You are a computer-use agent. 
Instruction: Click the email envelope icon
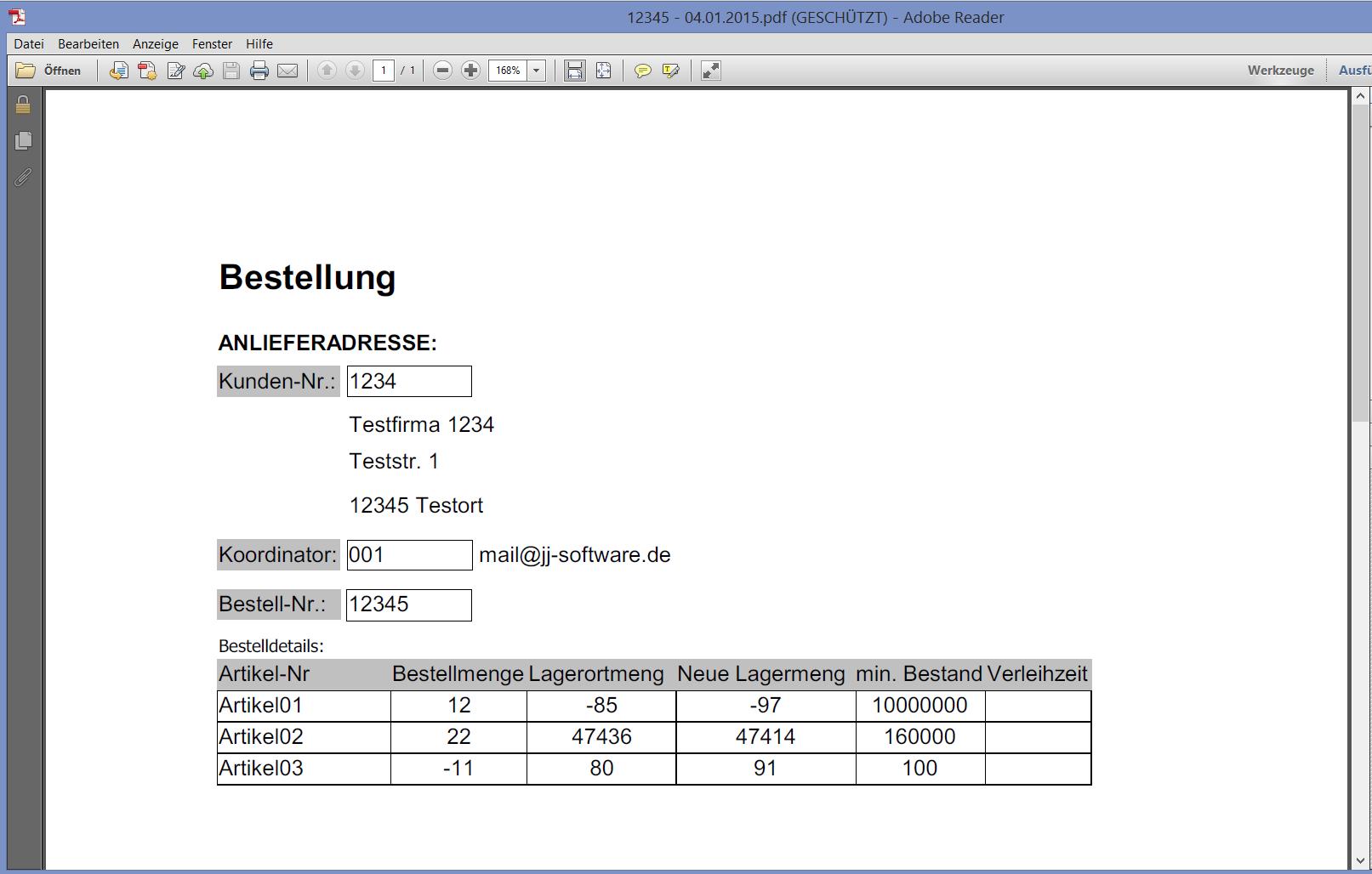click(x=287, y=71)
